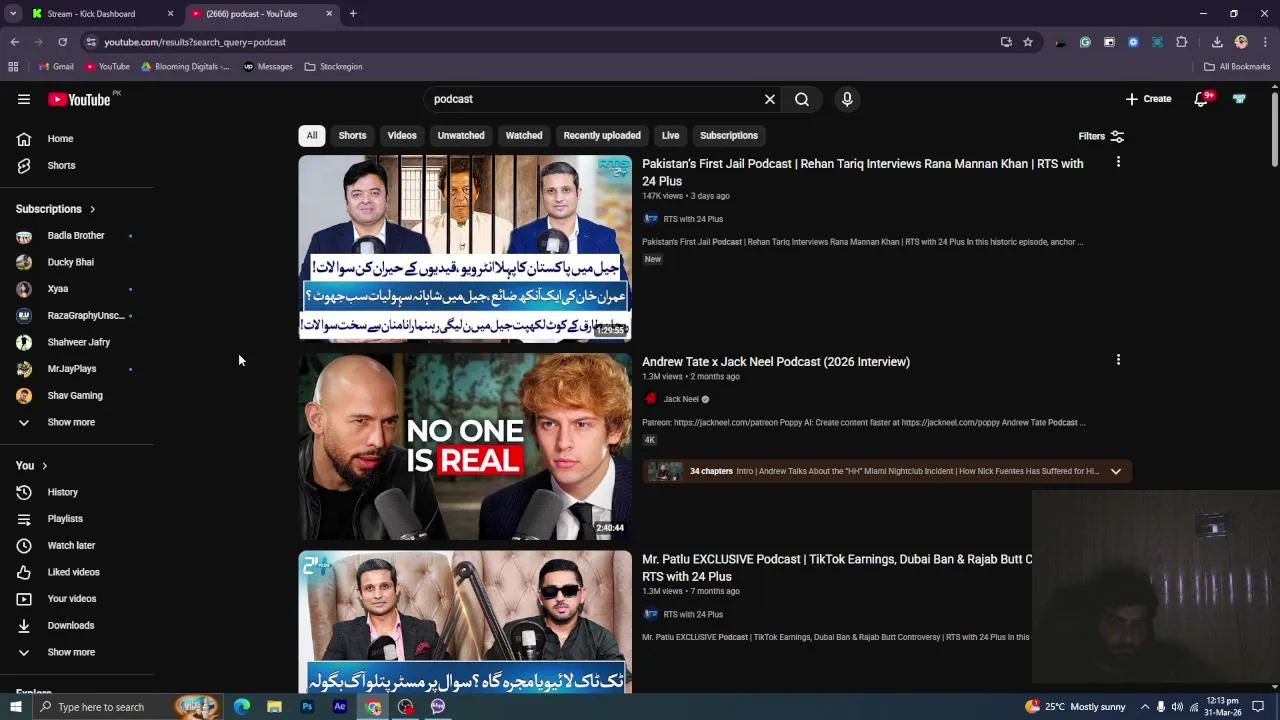The image size is (1280, 720).
Task: Open the Stockregion bookmark folder
Action: coord(333,67)
